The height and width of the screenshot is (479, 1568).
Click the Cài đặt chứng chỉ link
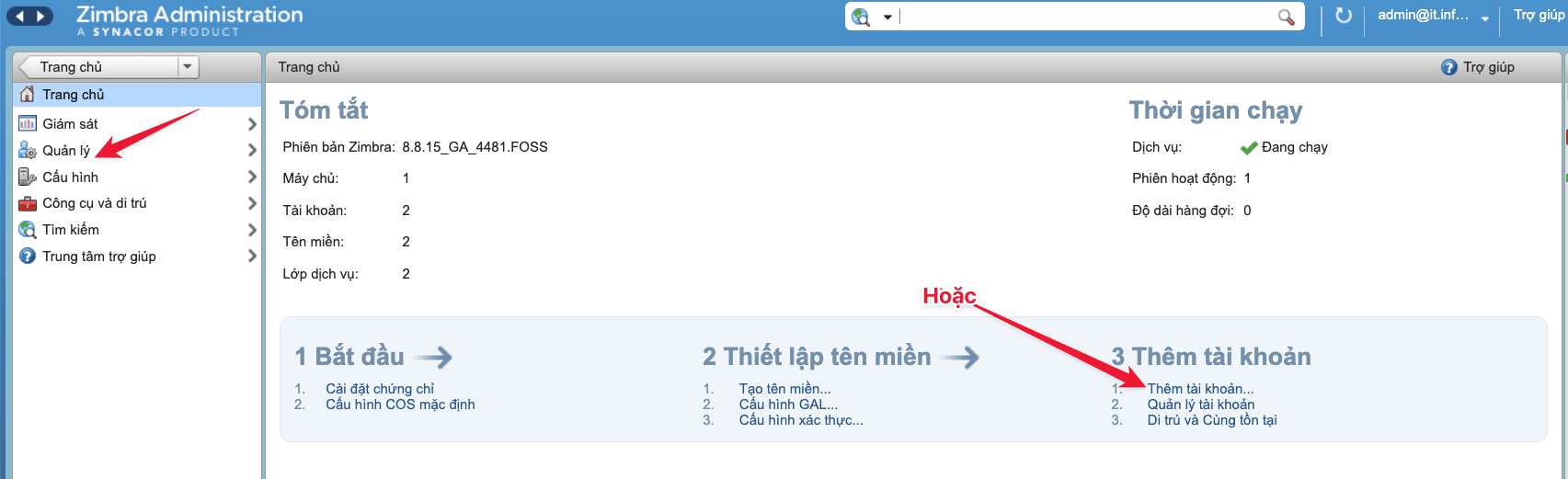click(380, 389)
